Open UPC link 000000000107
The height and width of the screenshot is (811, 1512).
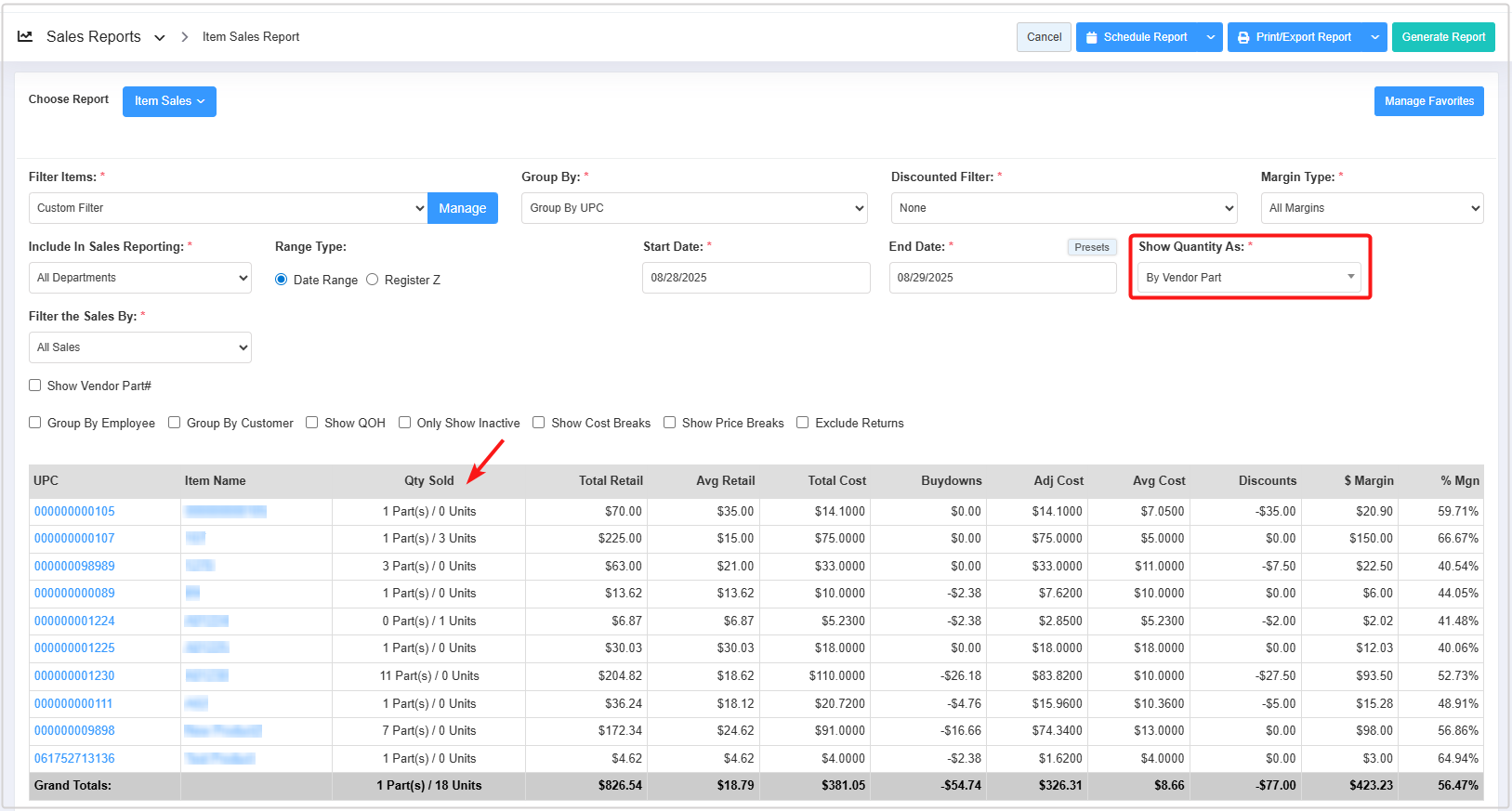(74, 539)
